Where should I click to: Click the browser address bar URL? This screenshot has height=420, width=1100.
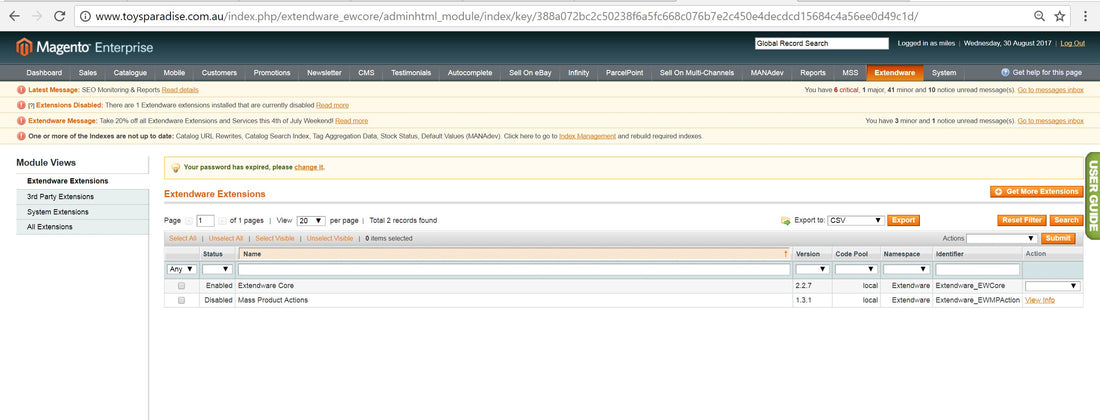506,15
